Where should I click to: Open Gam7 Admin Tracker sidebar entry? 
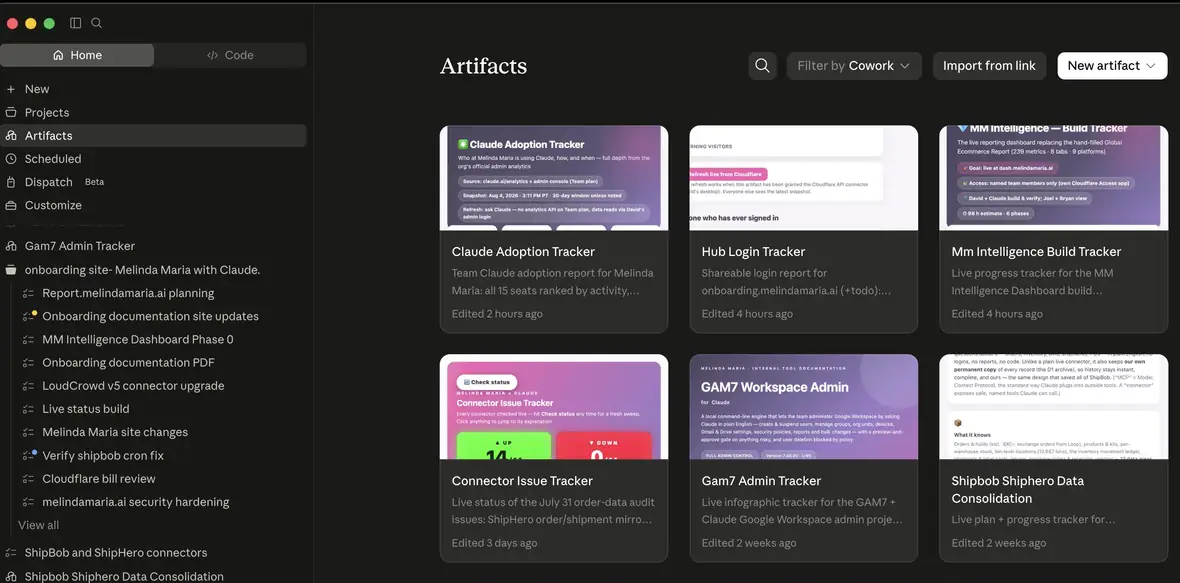pos(154,246)
